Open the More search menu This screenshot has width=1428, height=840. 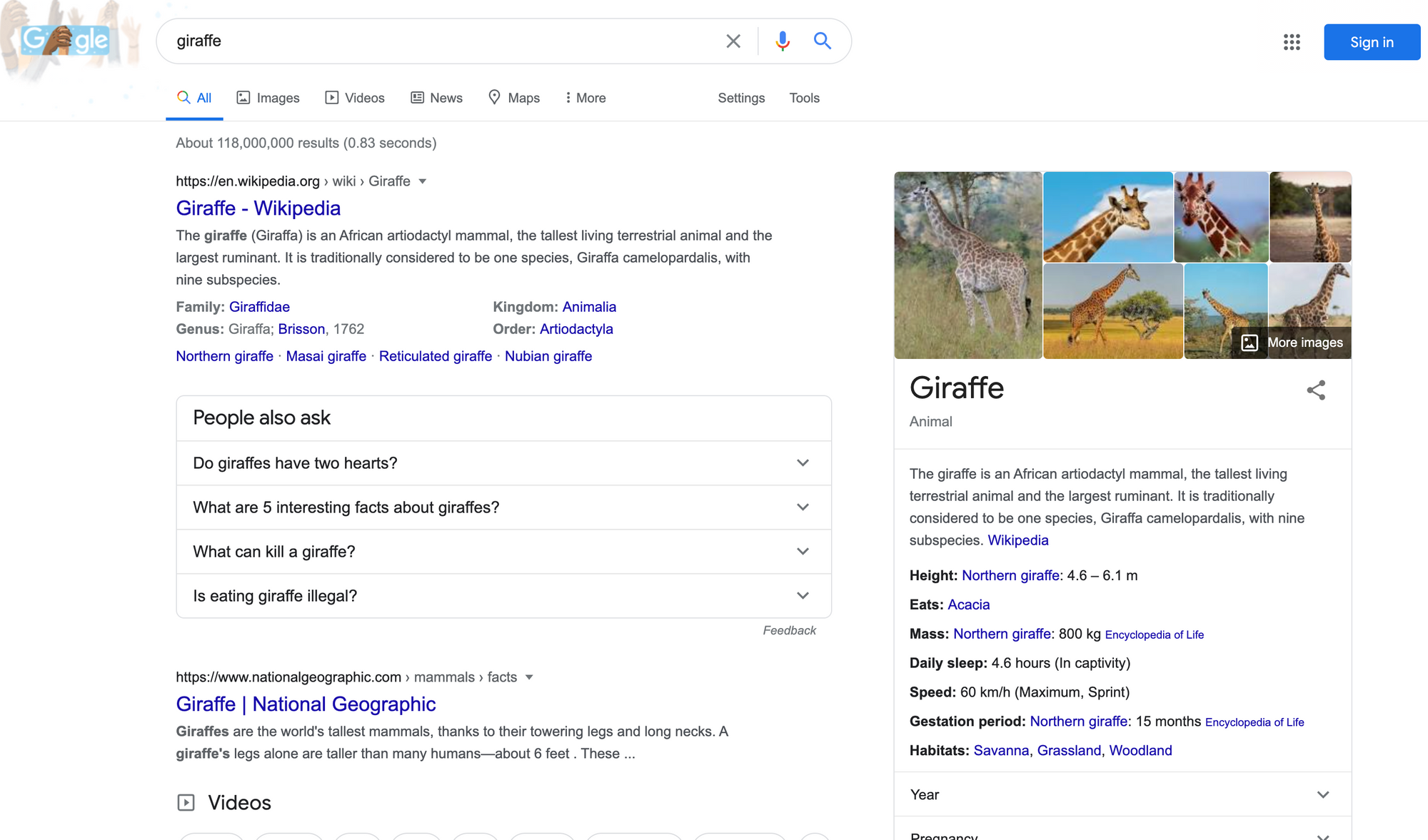coord(585,98)
